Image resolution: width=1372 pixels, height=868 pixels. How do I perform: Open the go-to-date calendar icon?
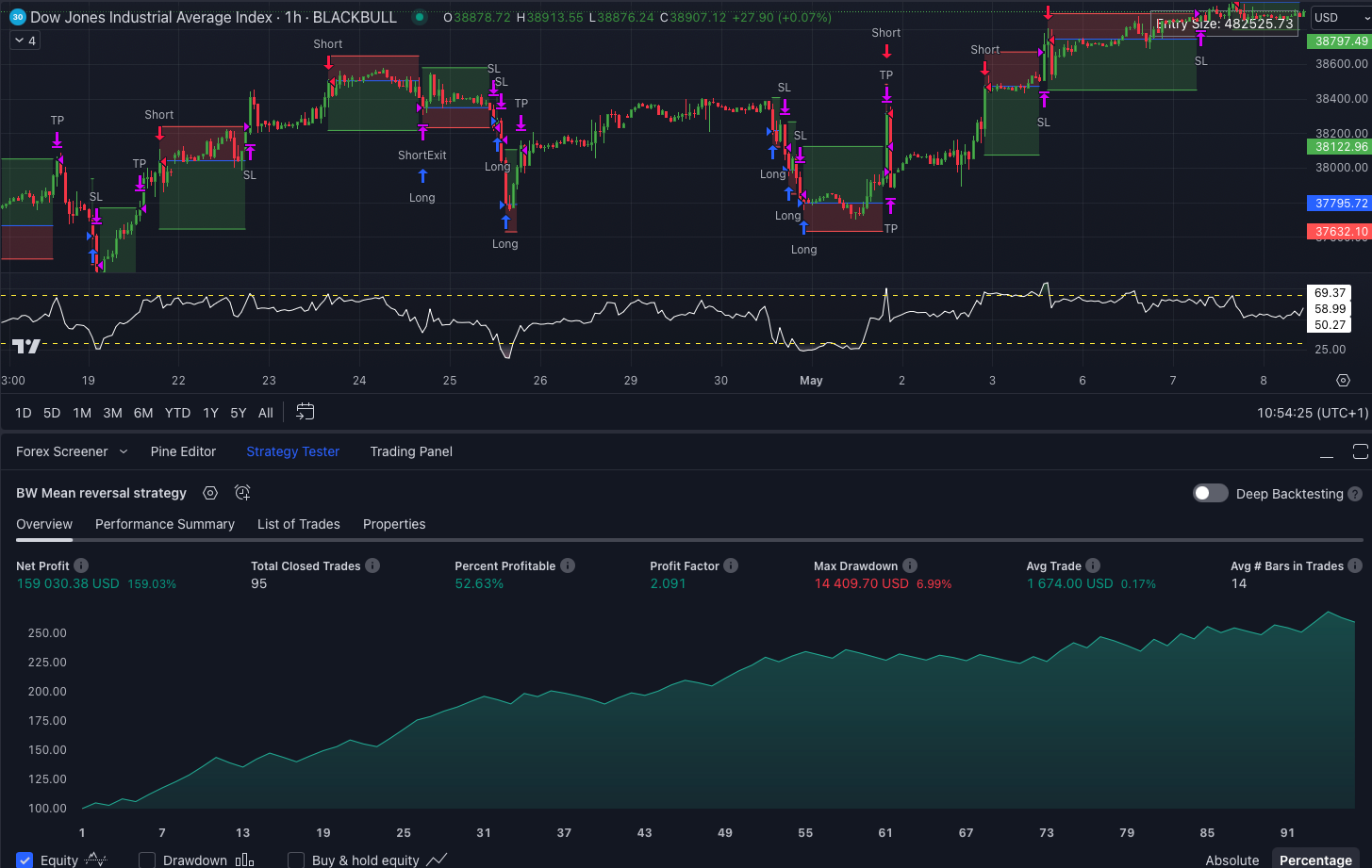tap(305, 412)
